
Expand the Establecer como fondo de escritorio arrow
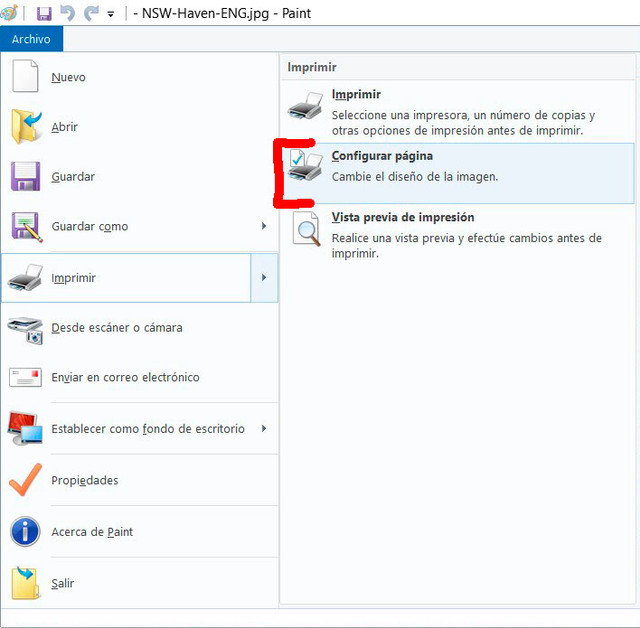click(x=264, y=428)
